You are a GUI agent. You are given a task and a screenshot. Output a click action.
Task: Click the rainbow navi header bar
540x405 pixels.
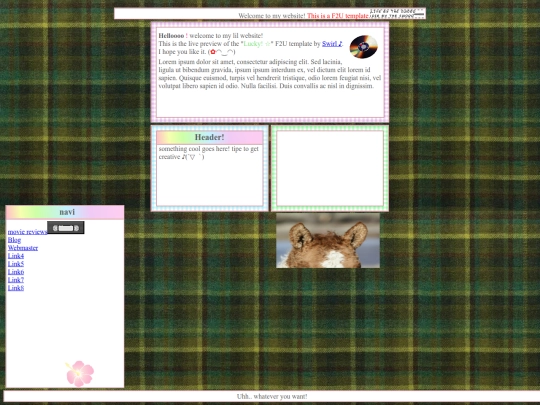65,212
